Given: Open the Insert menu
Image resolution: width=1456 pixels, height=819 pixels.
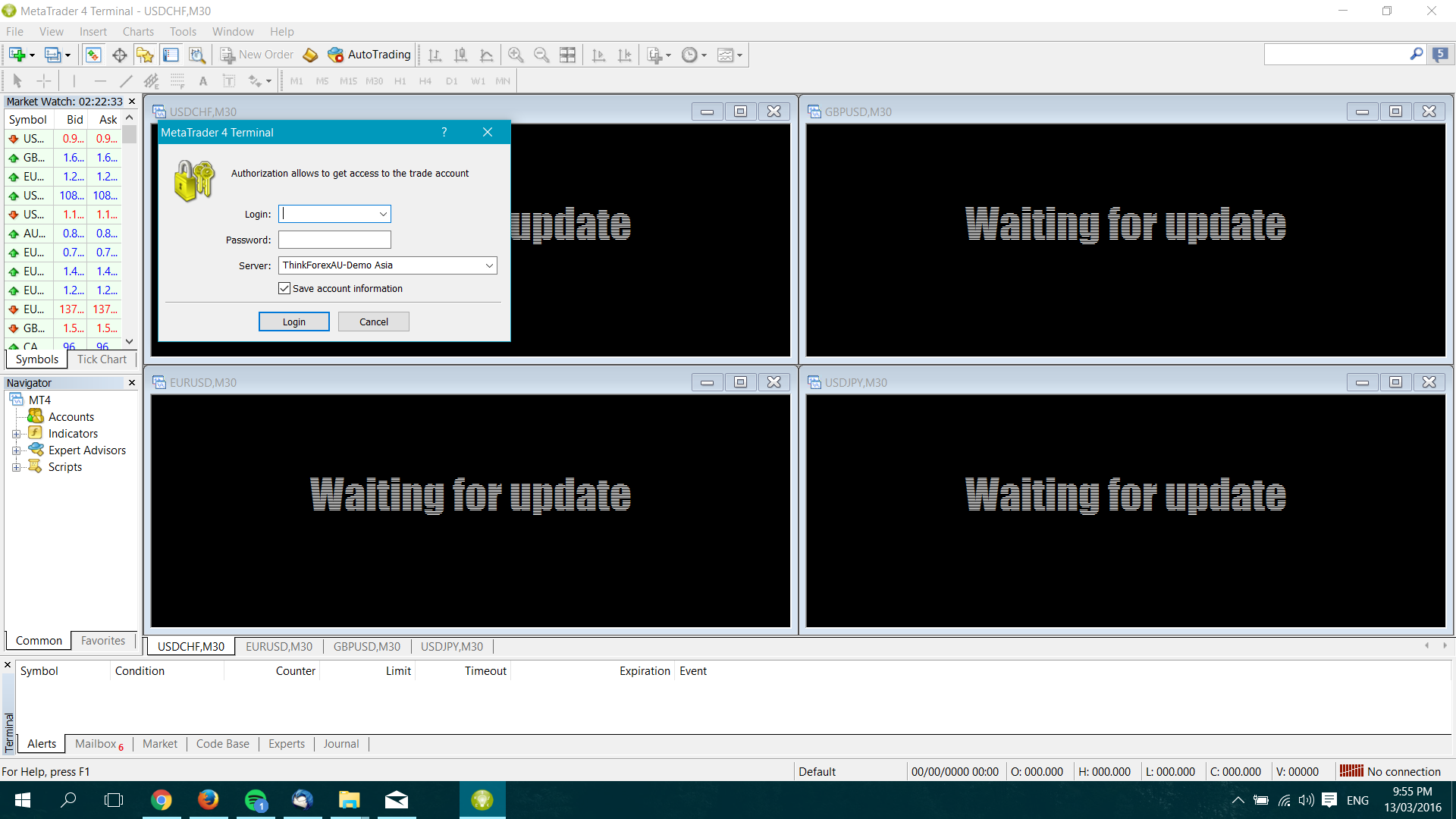Looking at the screenshot, I should click(x=93, y=31).
